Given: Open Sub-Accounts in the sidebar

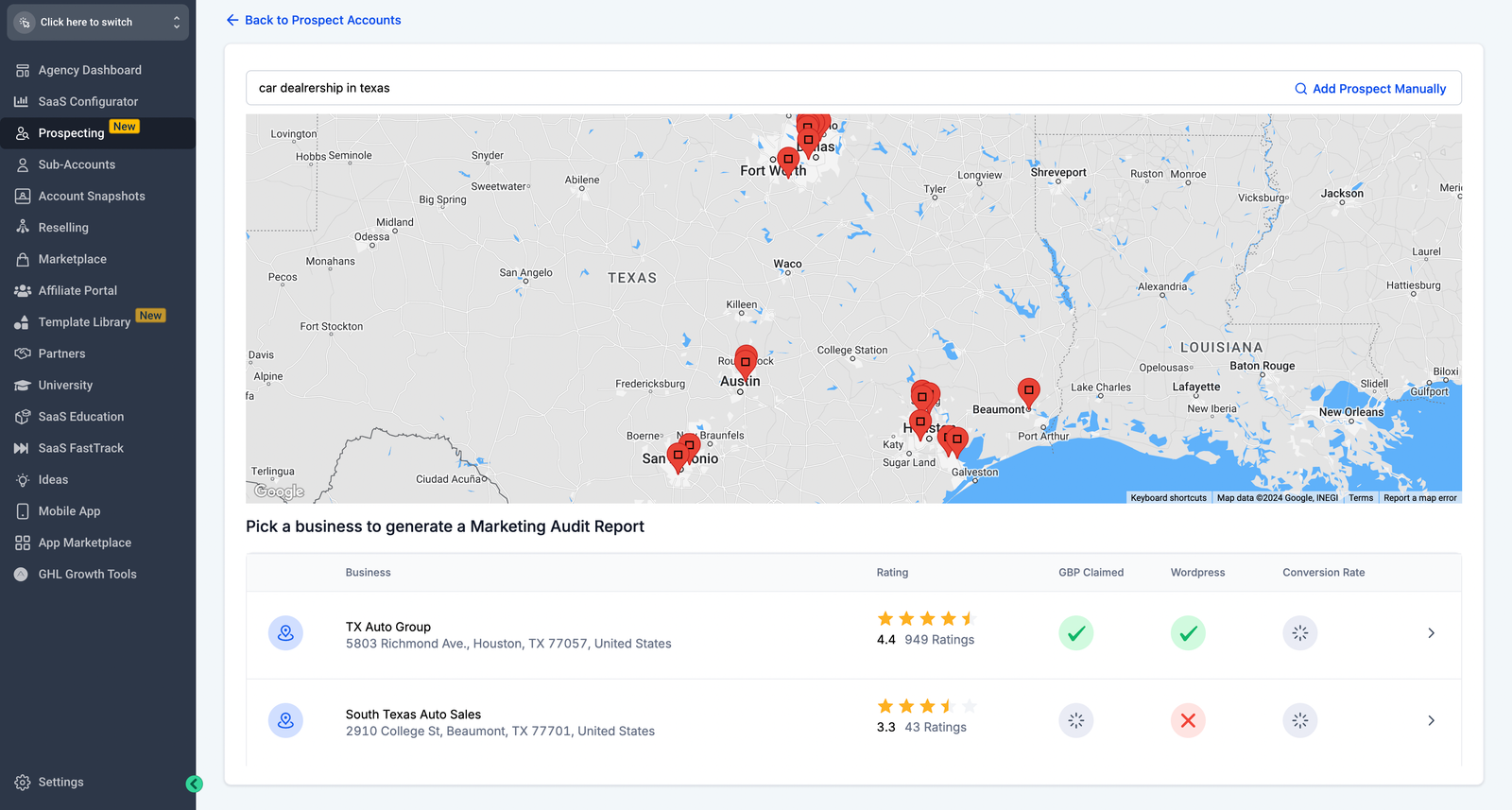Looking at the screenshot, I should tap(77, 164).
